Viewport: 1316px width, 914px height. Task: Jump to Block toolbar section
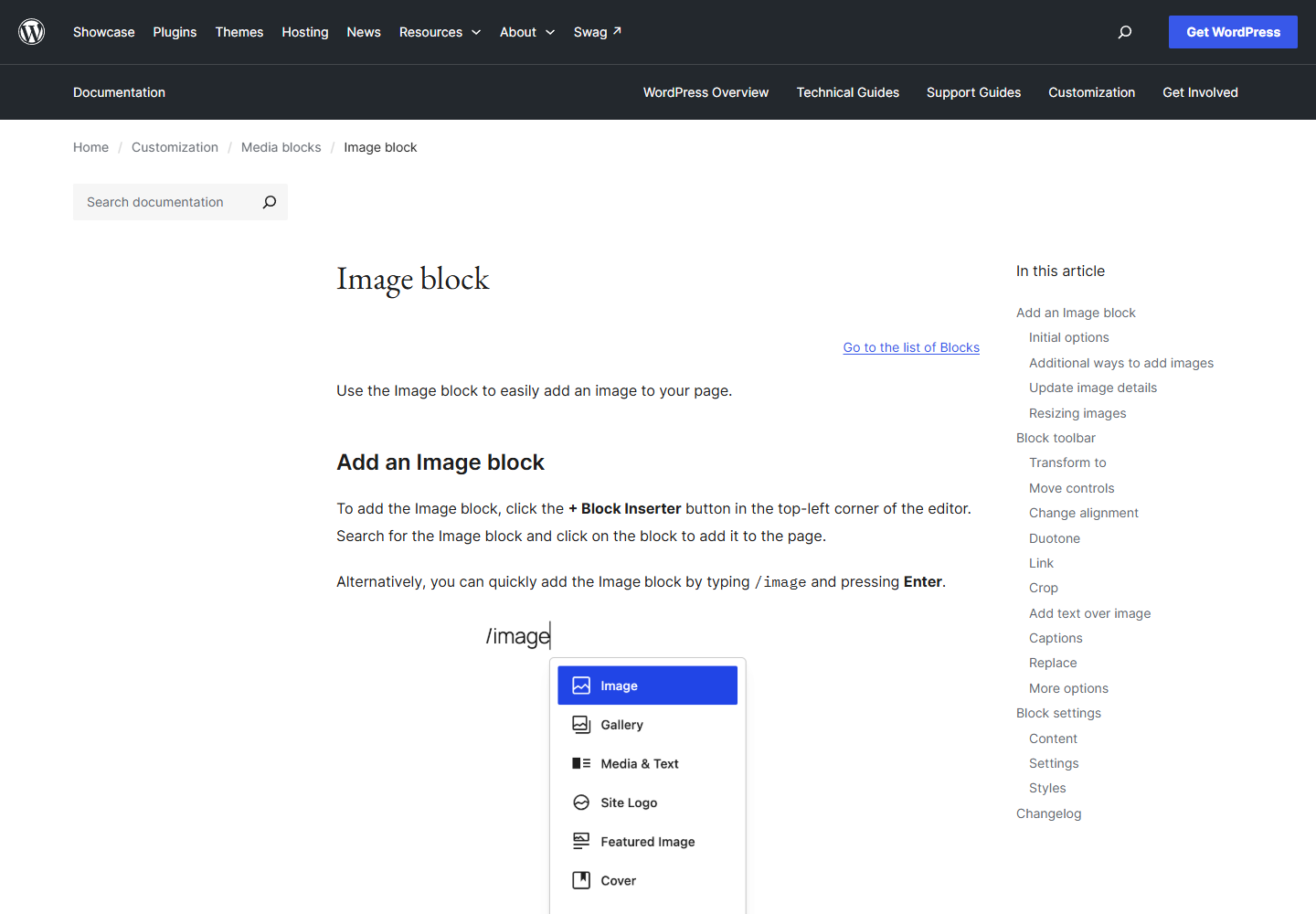[x=1056, y=438]
